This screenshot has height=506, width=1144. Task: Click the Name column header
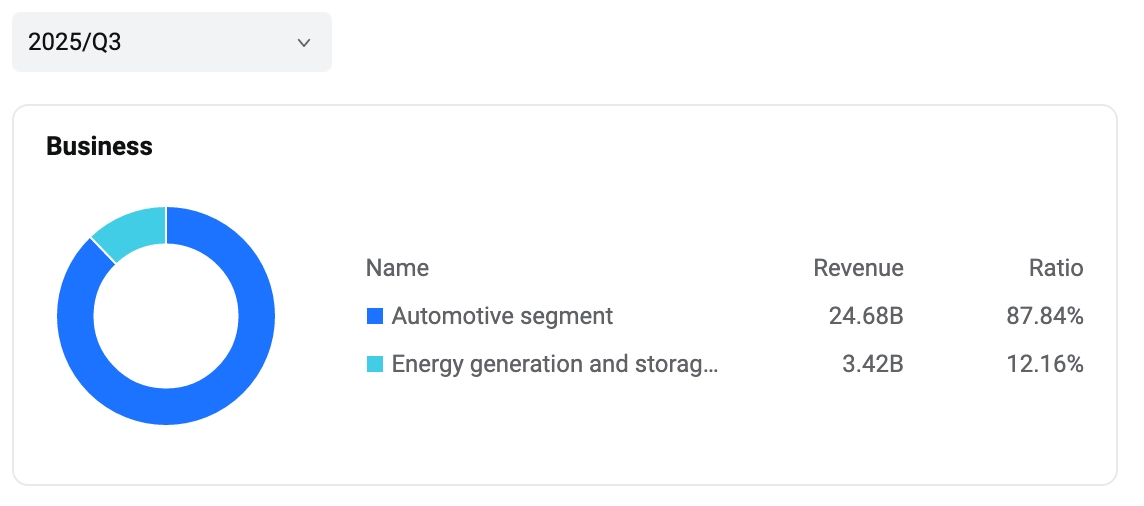click(x=397, y=268)
